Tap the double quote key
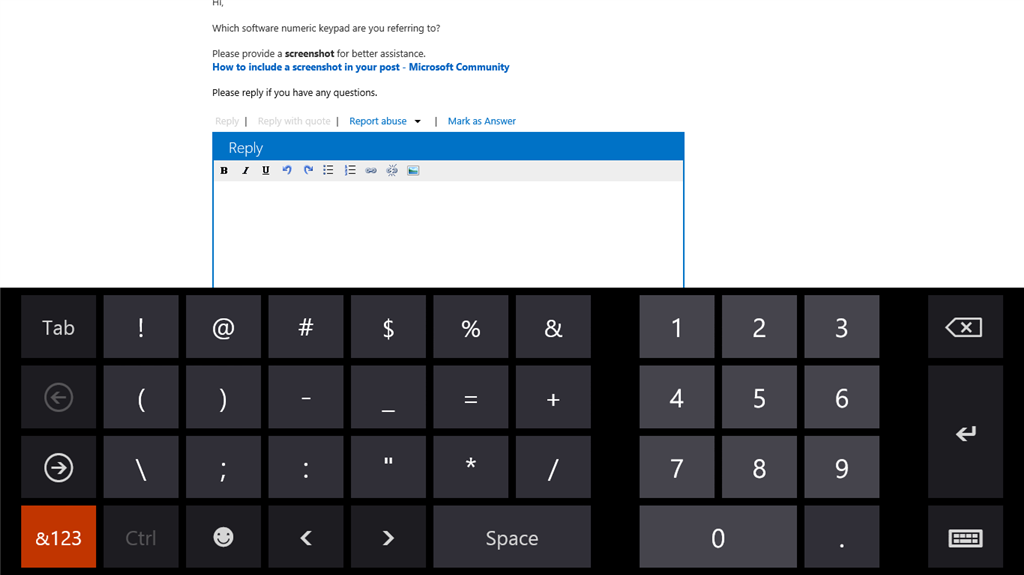This screenshot has width=1024, height=575. (388, 467)
